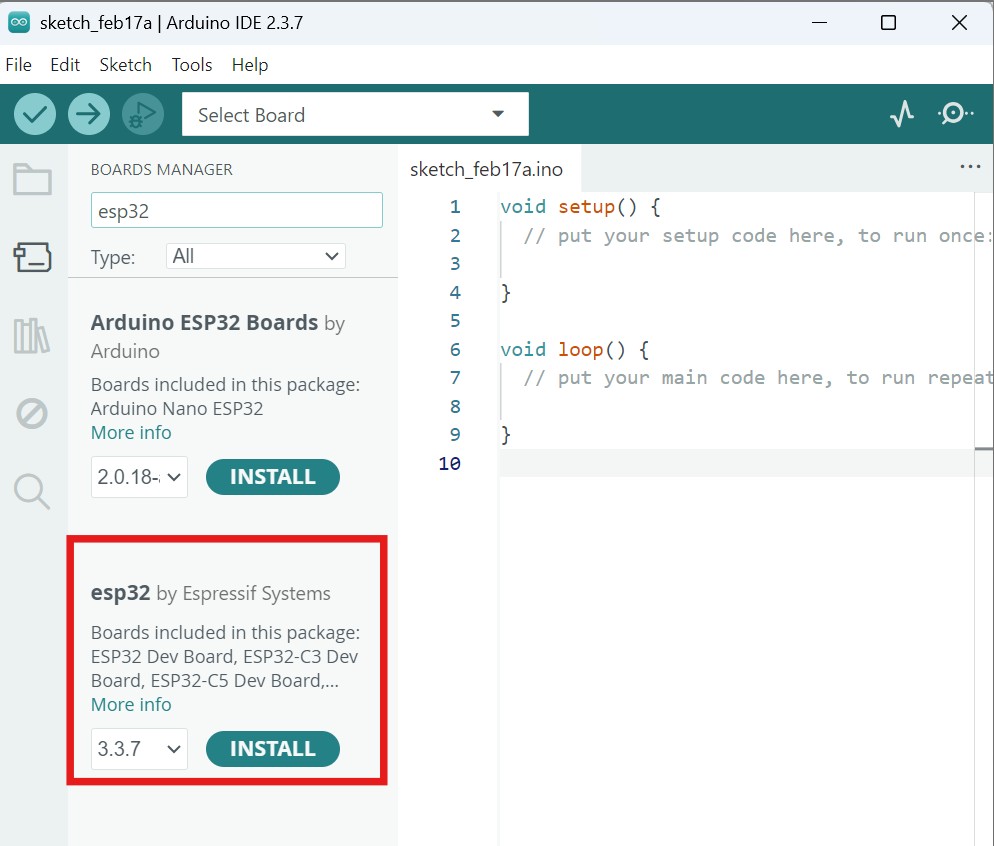Click the 'Arduino ESP32 Boards' title
This screenshot has width=994, height=846.
(x=204, y=323)
